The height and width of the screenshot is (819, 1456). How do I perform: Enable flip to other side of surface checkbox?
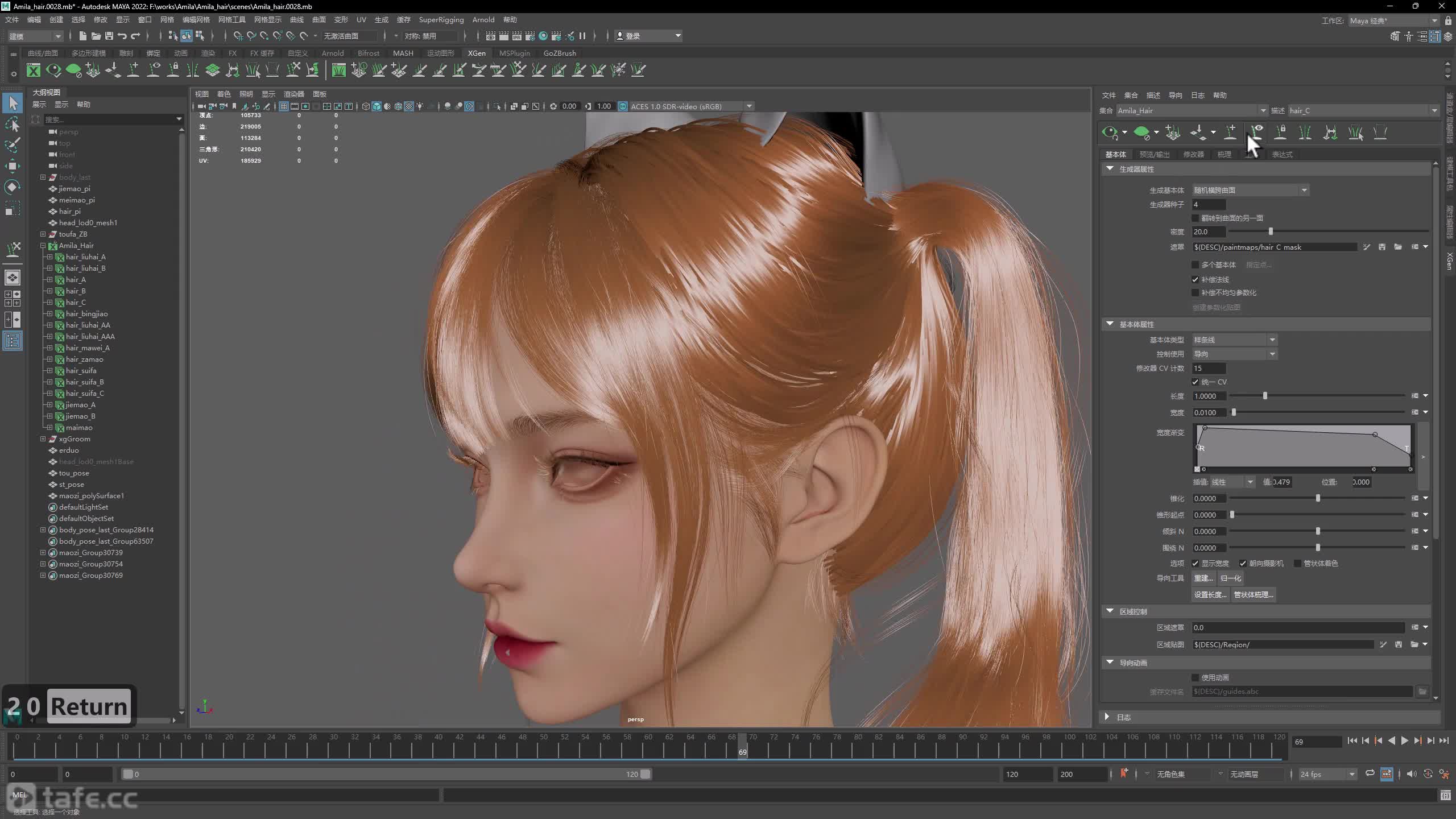coord(1196,218)
